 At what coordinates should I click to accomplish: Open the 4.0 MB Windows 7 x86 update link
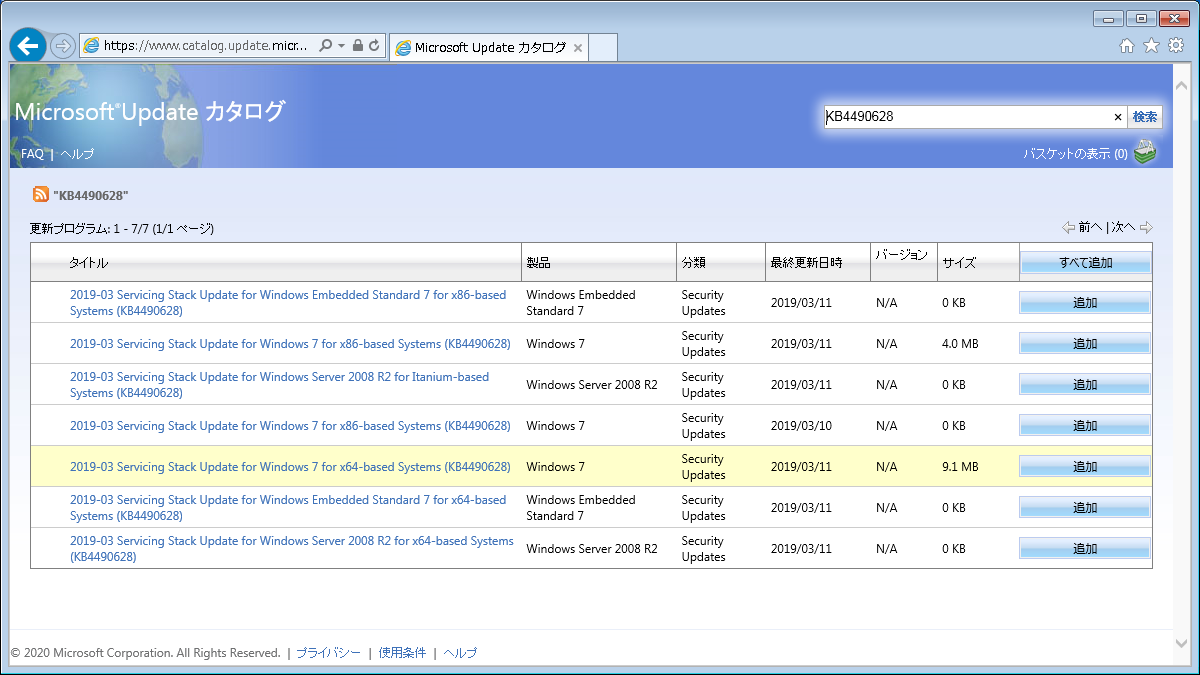(290, 344)
